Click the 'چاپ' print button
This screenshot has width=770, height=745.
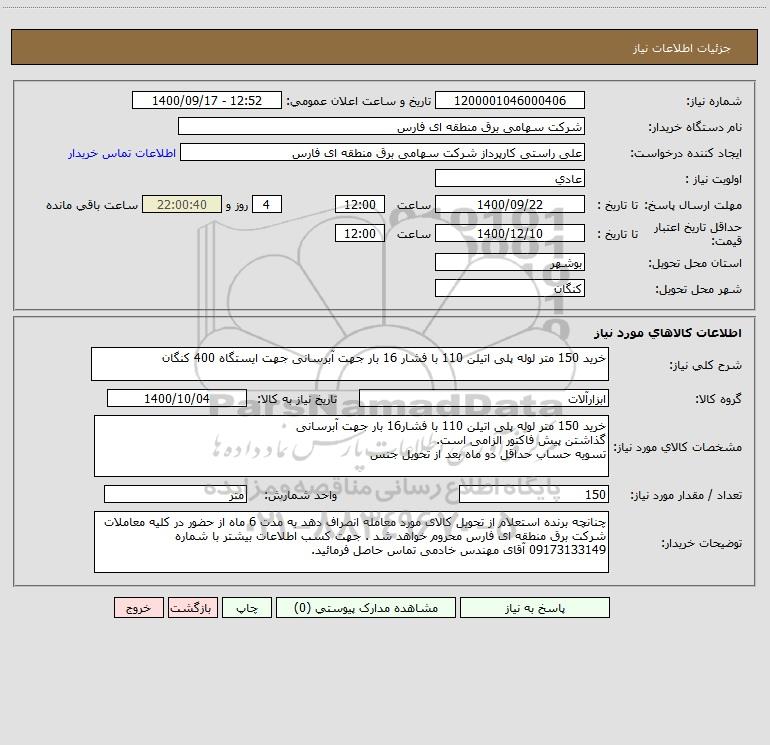pyautogui.click(x=247, y=607)
